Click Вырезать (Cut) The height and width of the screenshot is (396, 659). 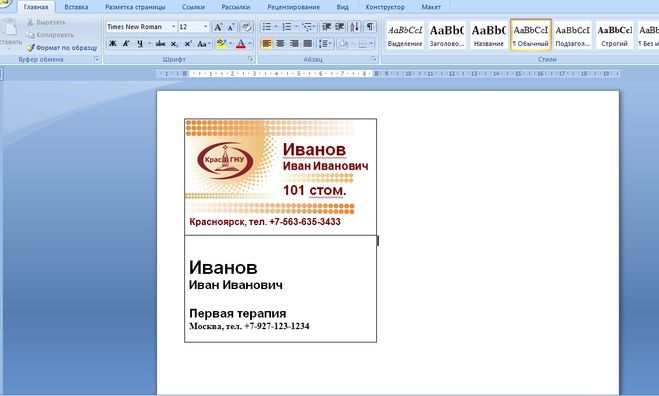point(46,22)
